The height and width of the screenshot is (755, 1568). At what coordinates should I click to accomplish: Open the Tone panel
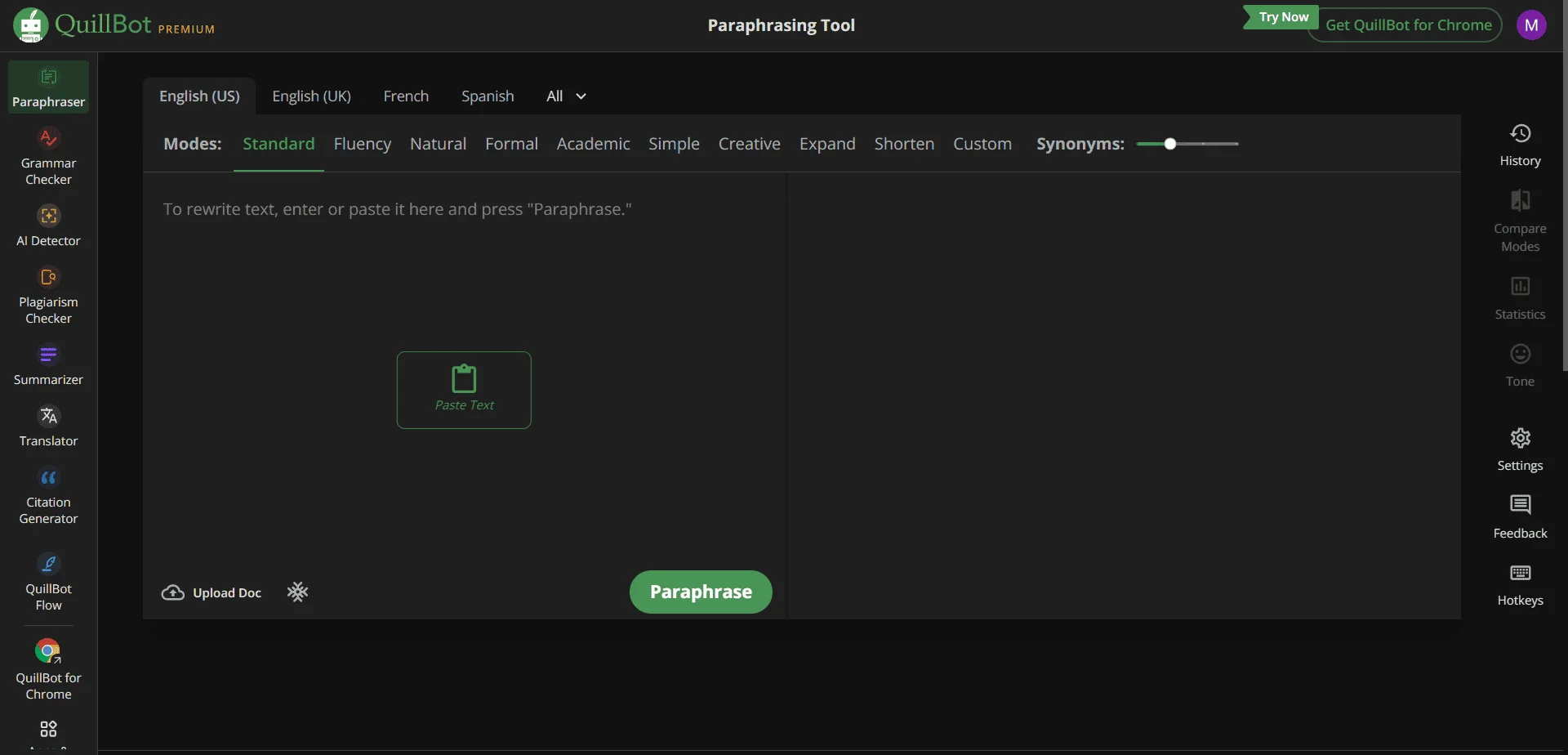(1520, 365)
